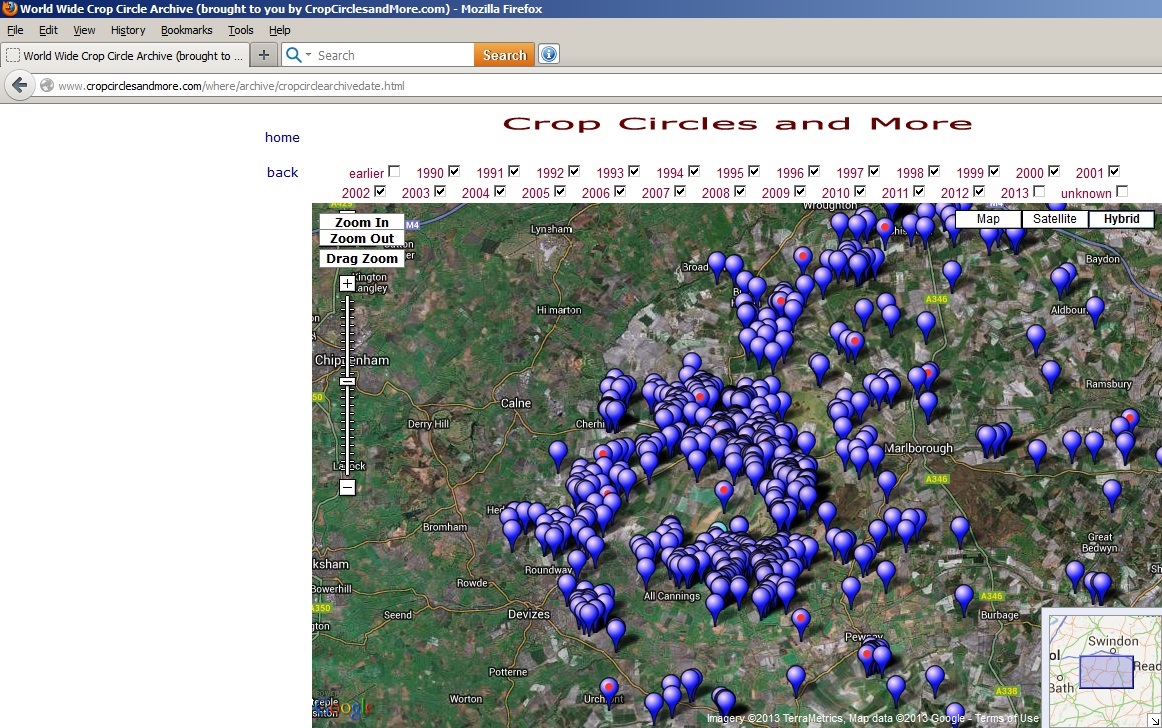Click the blue info icon beside Search
Screen dimensions: 1162x728
pyautogui.click(x=548, y=55)
